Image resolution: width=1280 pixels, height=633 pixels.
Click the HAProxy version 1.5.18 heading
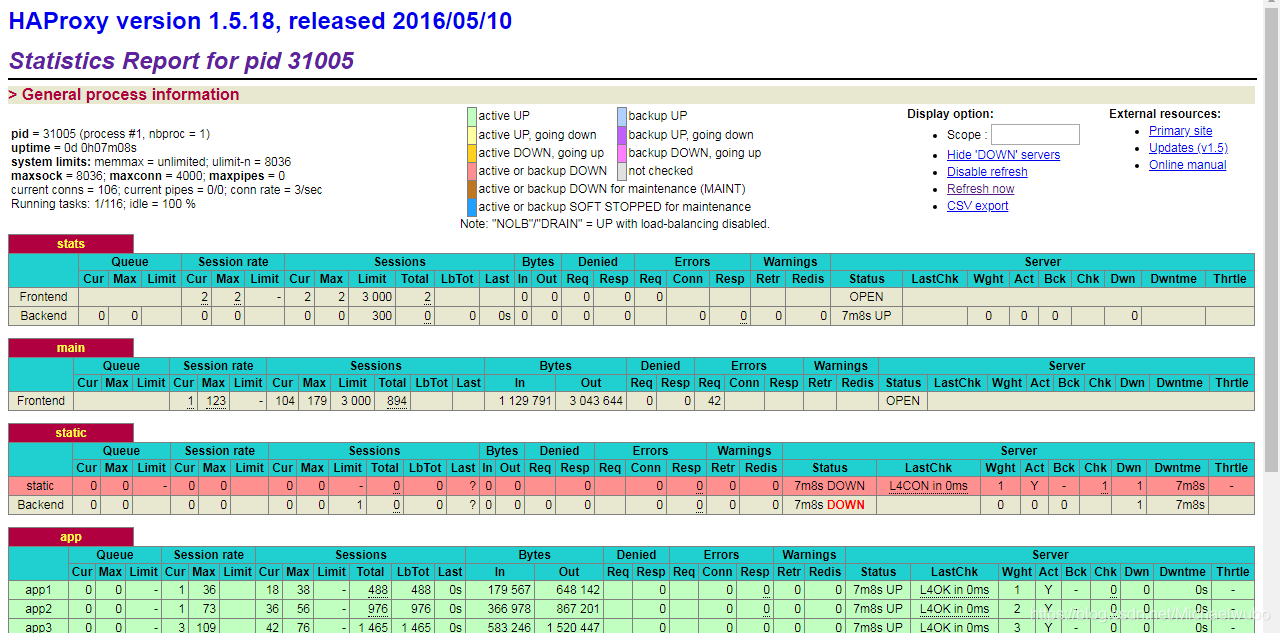coord(261,19)
